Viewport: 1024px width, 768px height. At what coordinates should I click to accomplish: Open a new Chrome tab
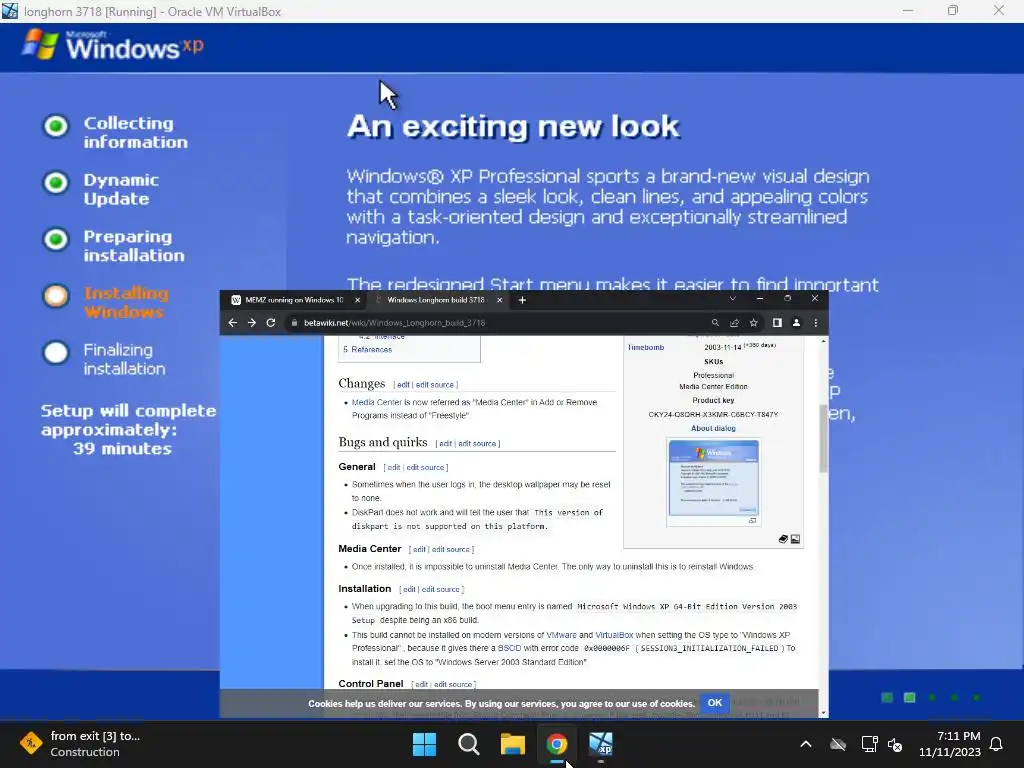(522, 300)
